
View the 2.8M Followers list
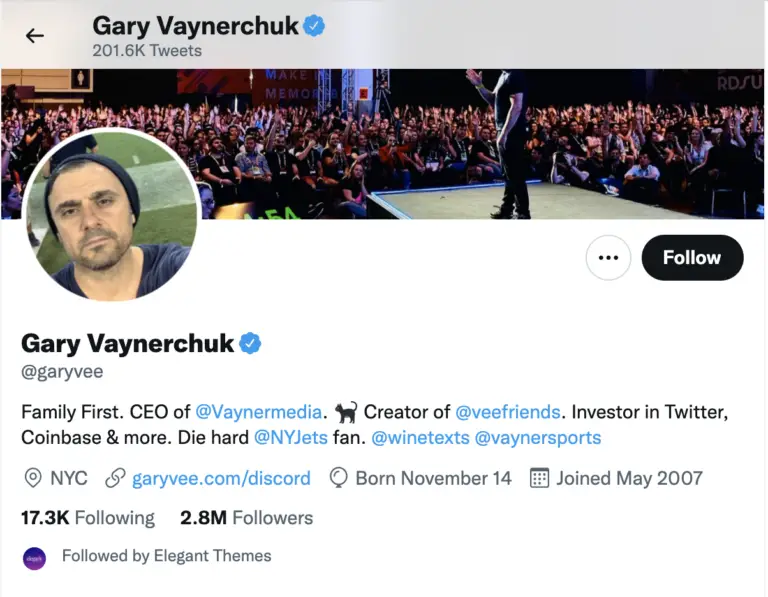[x=246, y=518]
